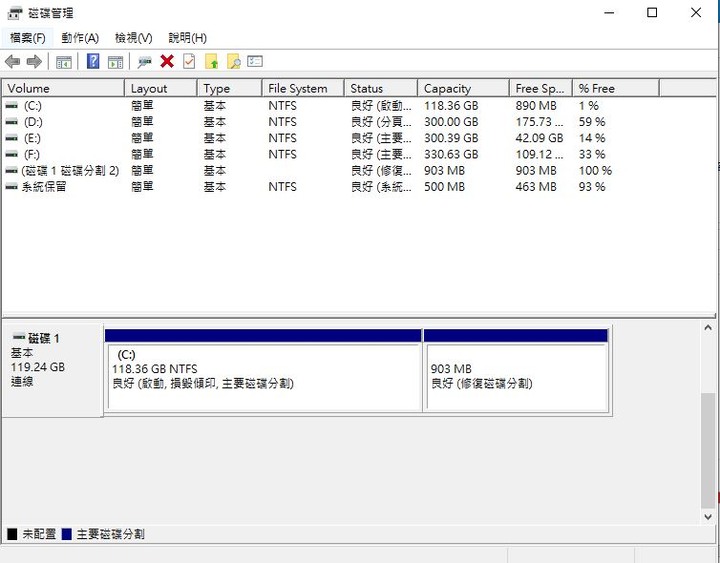Screen dimensions: 720x563
Task: Open the 檢視(V) menu
Action: pyautogui.click(x=134, y=38)
